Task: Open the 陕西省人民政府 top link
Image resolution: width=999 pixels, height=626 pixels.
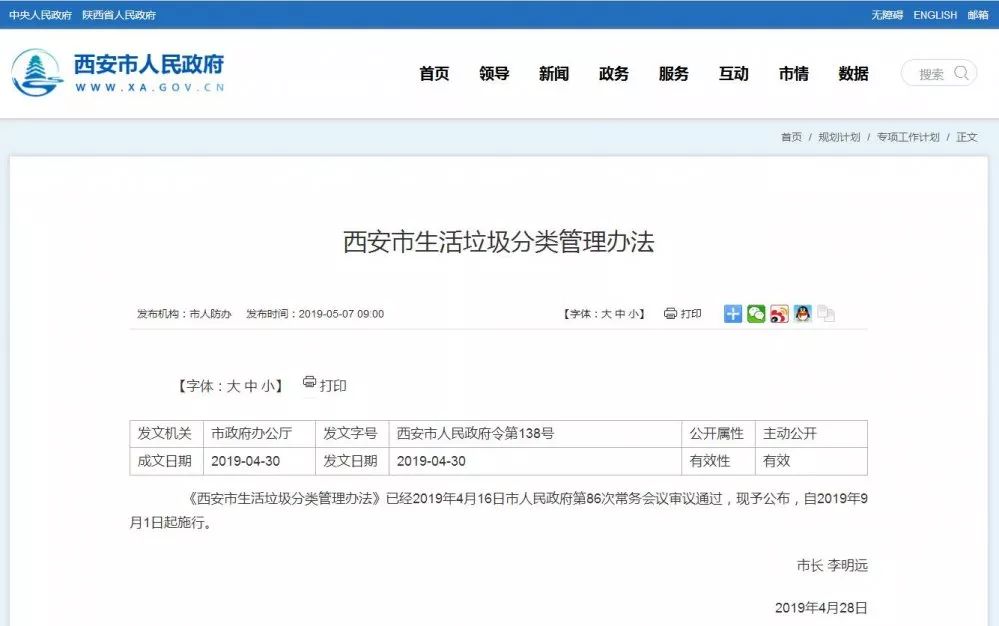Action: coord(119,15)
